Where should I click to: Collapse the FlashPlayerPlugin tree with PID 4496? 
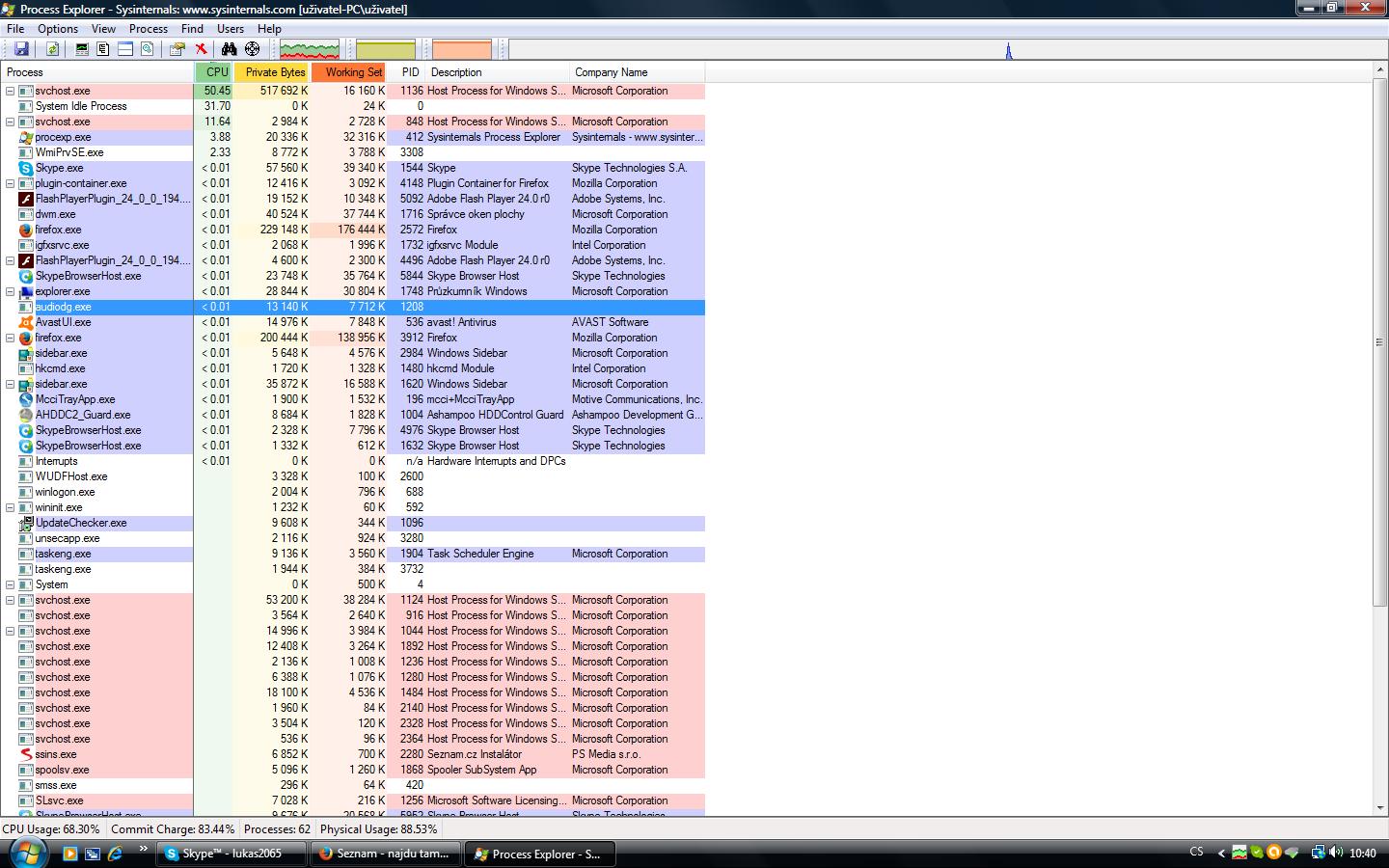[x=11, y=260]
